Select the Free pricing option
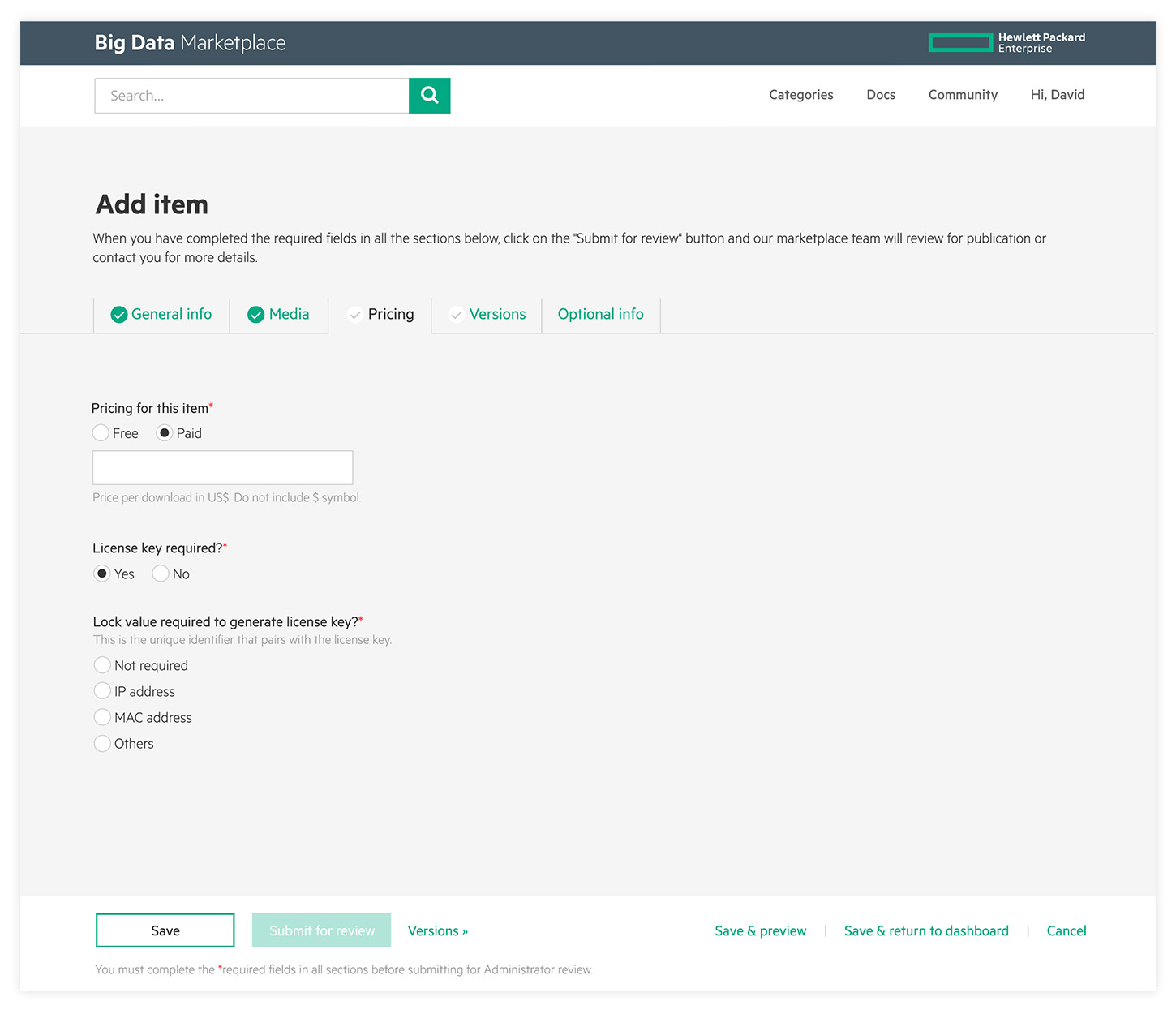 pyautogui.click(x=101, y=433)
